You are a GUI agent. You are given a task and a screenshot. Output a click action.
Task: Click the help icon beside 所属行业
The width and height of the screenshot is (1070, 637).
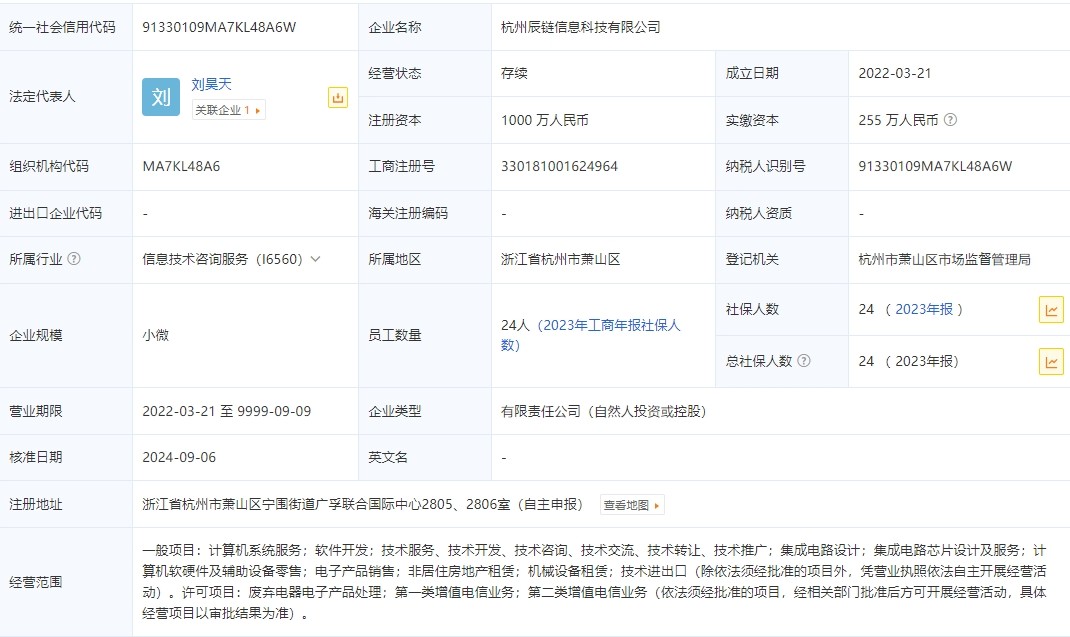[74, 259]
